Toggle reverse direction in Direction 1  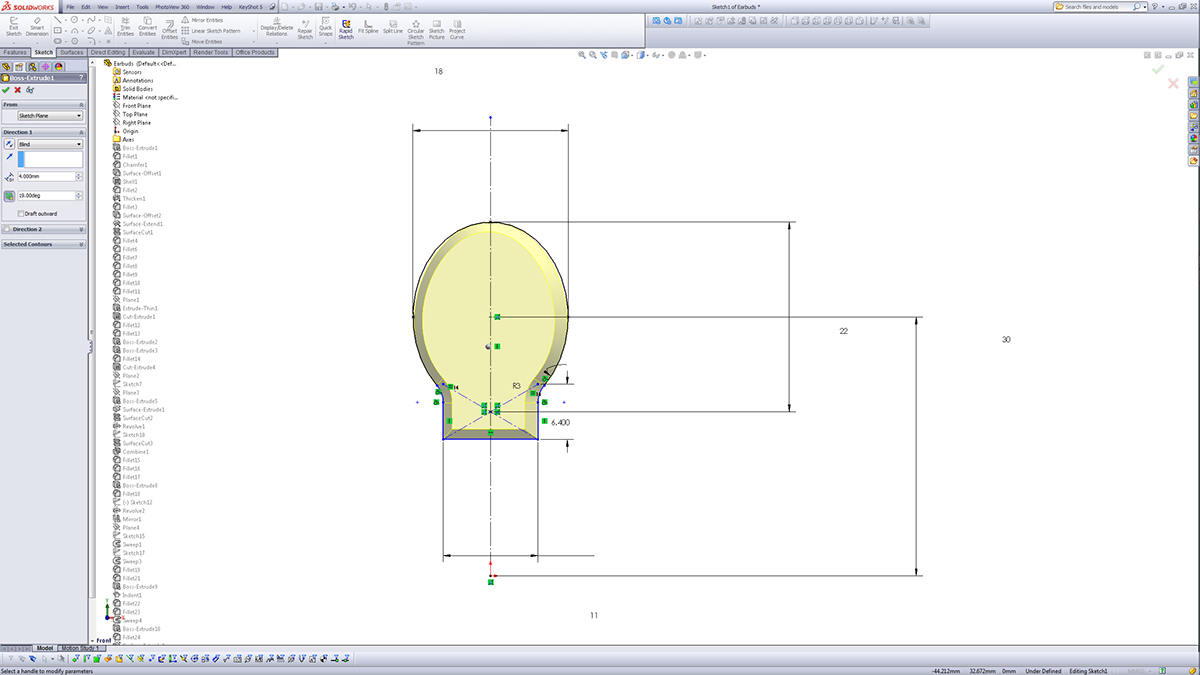point(9,144)
